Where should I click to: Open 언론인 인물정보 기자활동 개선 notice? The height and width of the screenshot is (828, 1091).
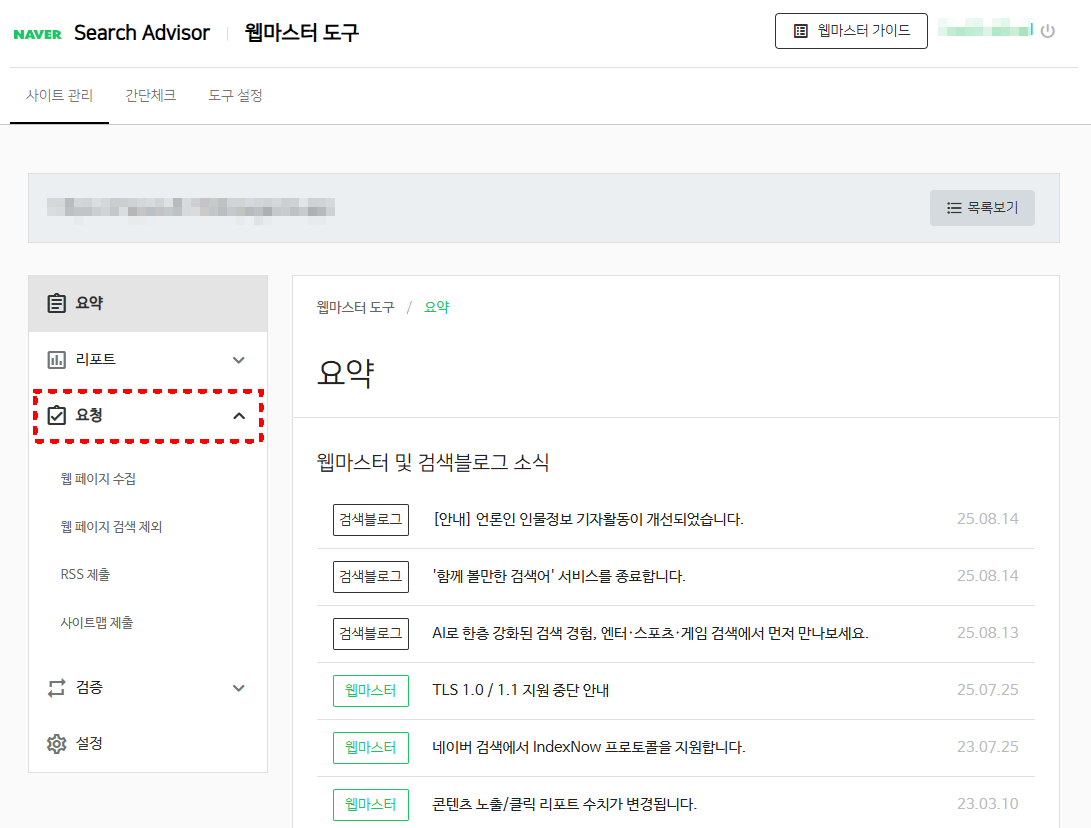[588, 519]
